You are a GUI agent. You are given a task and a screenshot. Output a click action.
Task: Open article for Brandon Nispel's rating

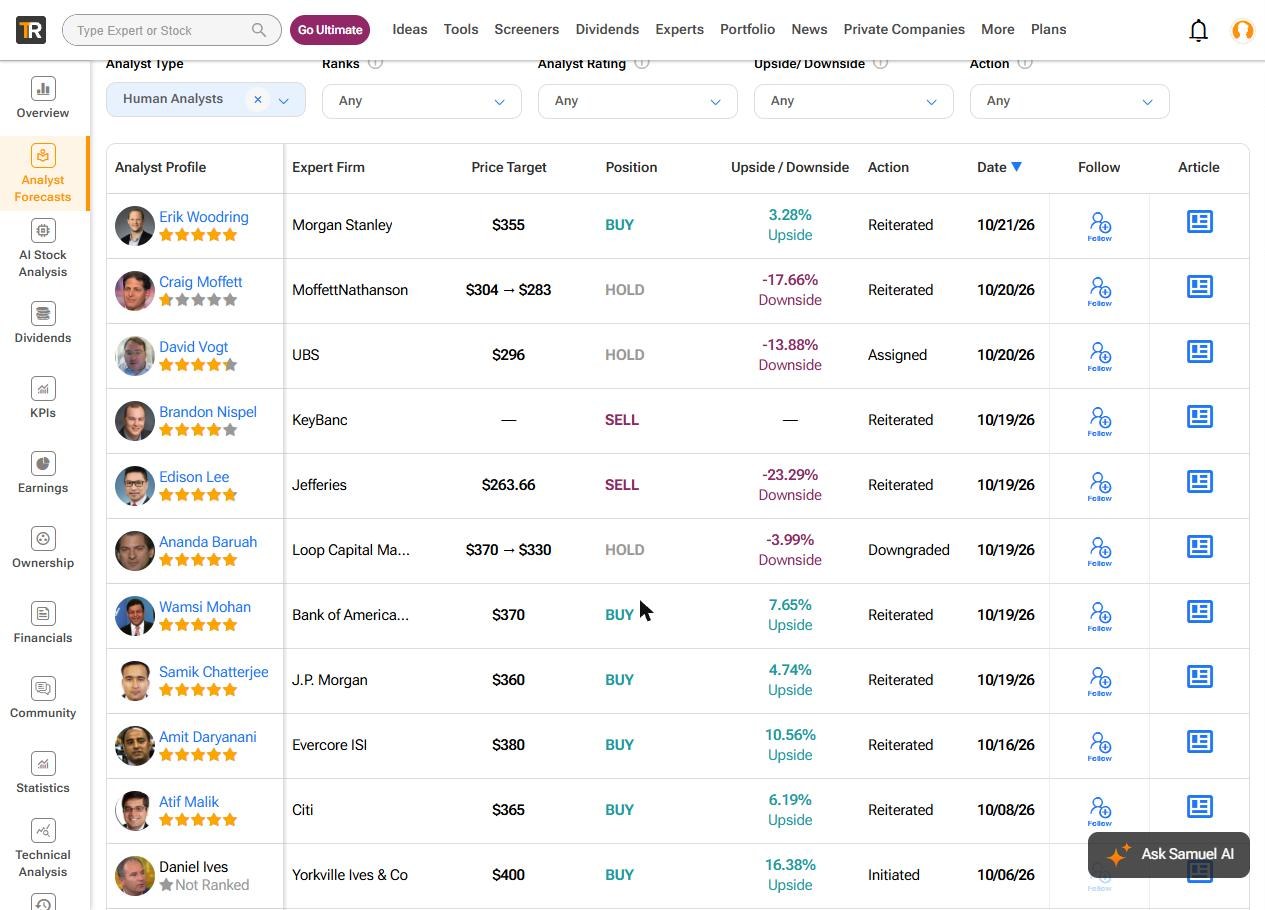(x=1199, y=417)
